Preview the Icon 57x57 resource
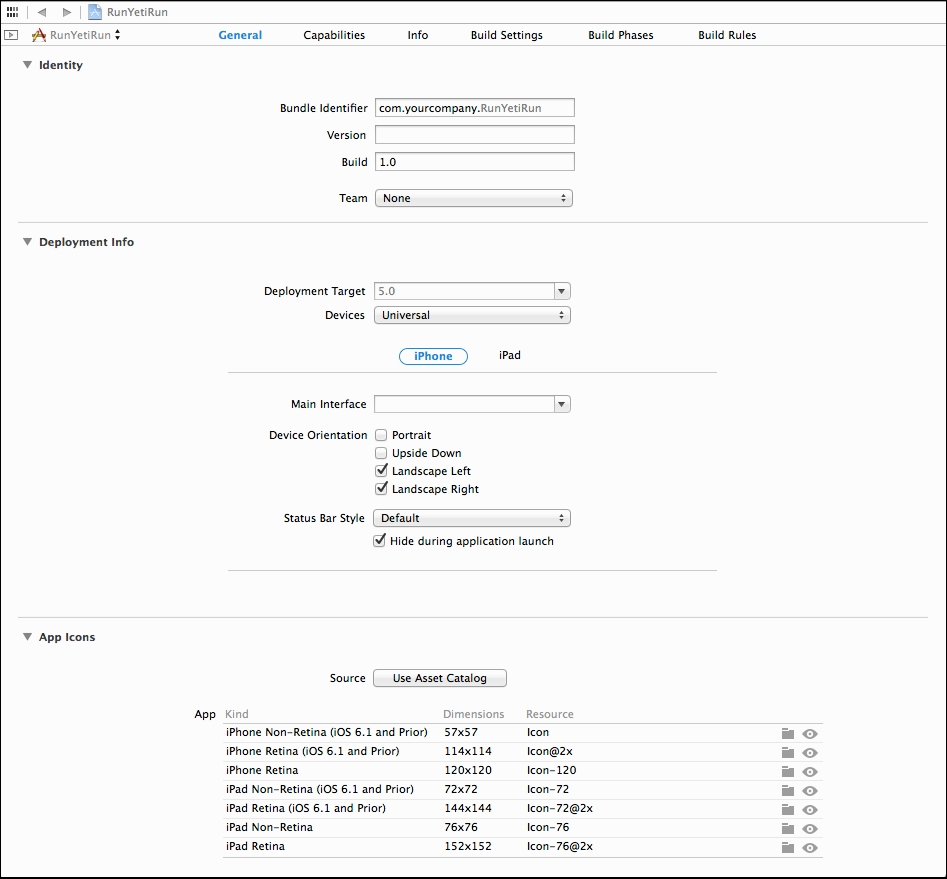Screen dimensions: 947x879 coord(810,733)
